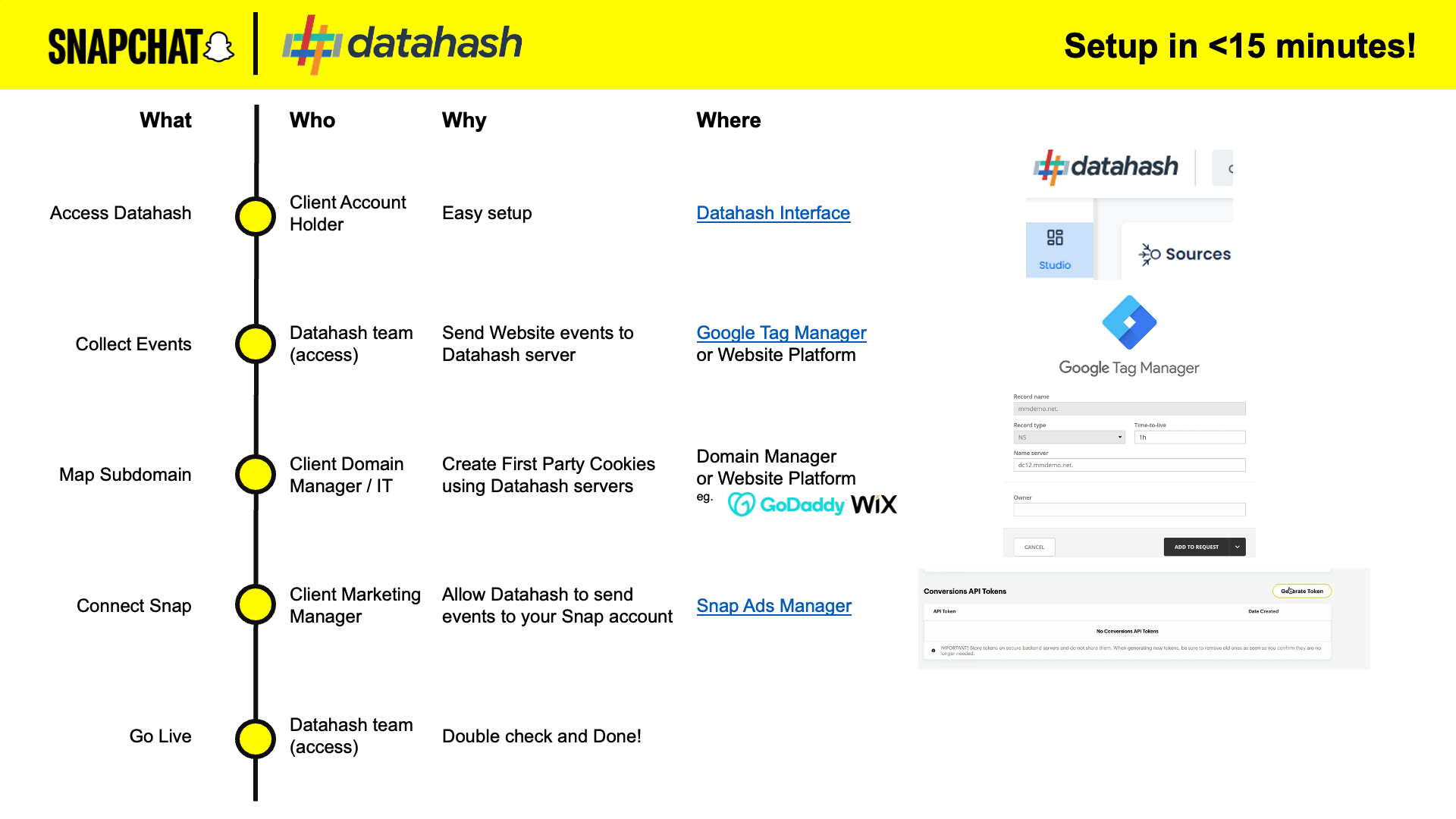Click the Google Tag Manager diamond logo
Screen dimensions: 1456x819
1129,322
